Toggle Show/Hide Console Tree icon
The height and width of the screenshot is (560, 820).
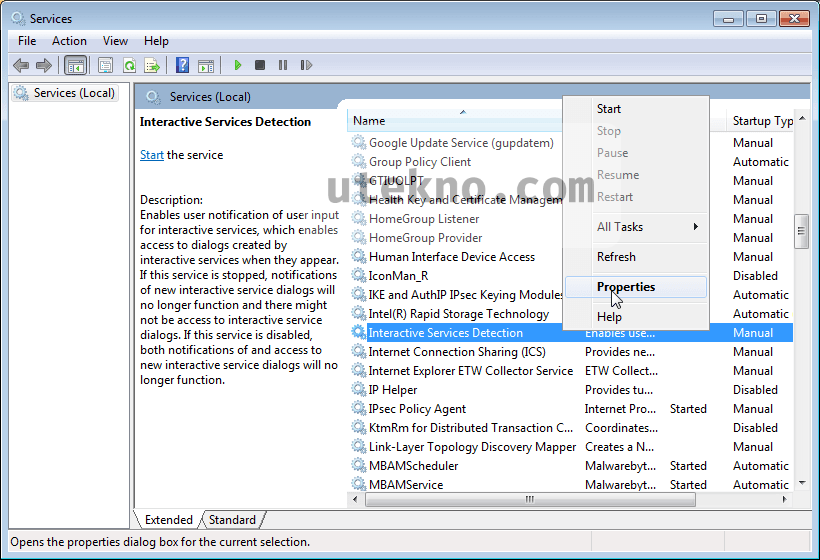[75, 65]
